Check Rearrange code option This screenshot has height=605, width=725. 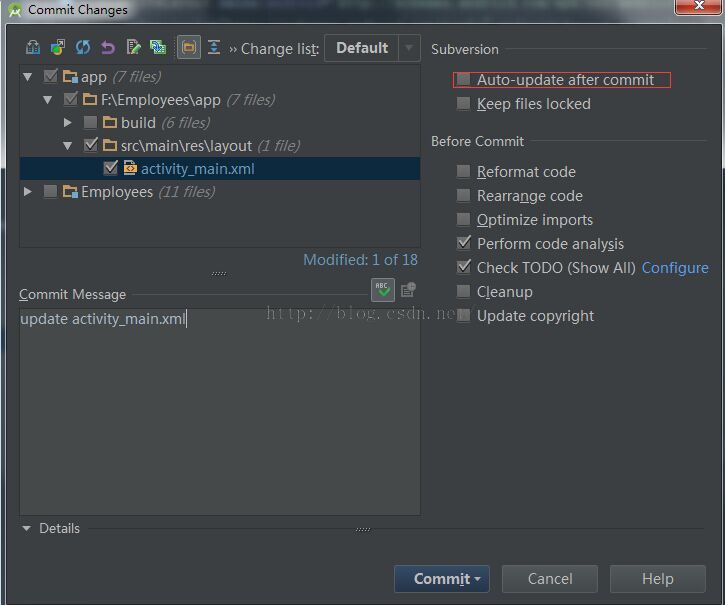(463, 195)
